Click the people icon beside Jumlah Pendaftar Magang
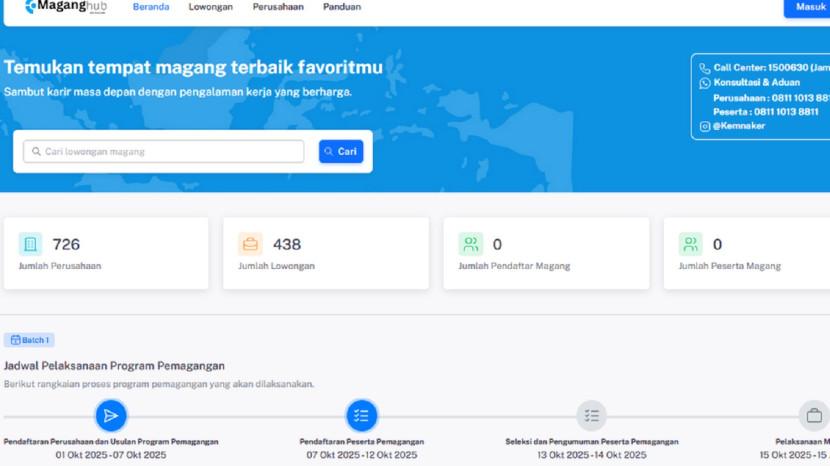Screen dimensions: 830x466 point(470,244)
